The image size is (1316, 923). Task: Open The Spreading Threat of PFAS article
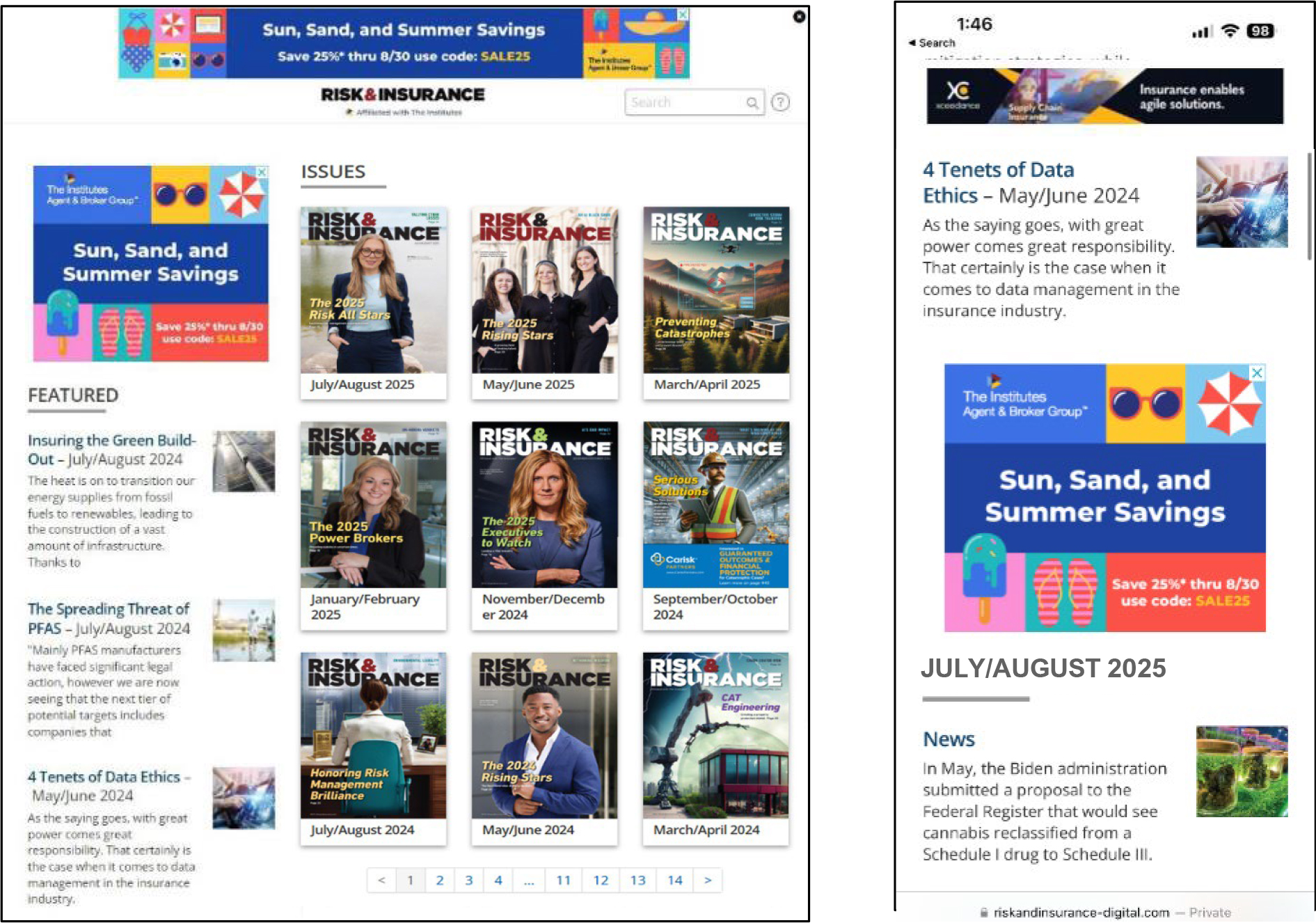tap(108, 618)
